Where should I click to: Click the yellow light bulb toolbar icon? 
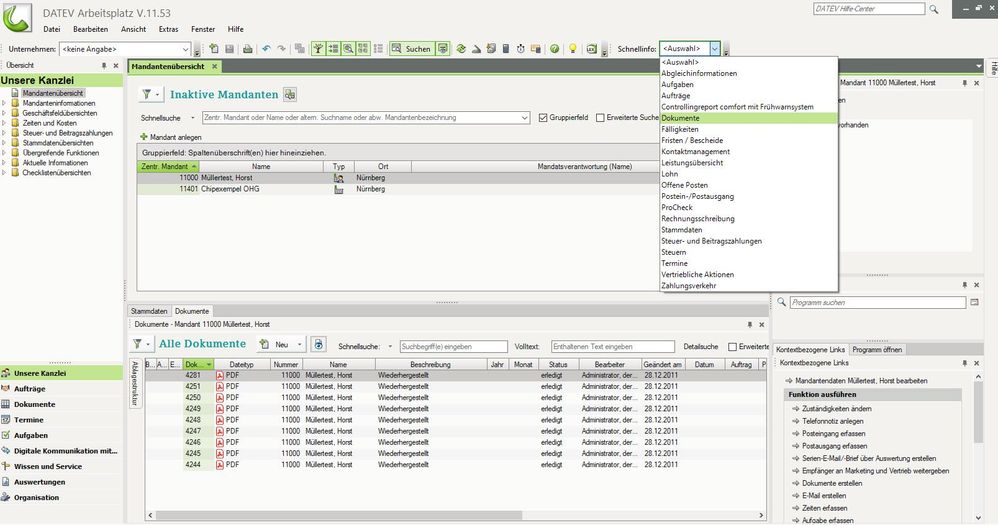[x=572, y=49]
